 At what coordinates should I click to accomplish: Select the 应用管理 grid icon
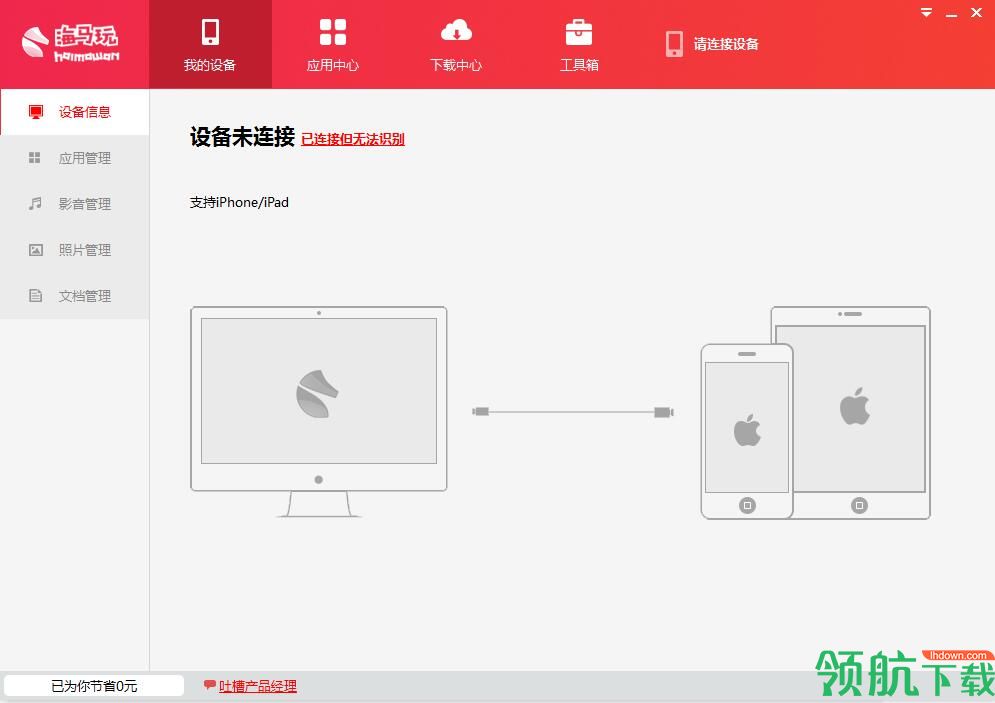35,157
